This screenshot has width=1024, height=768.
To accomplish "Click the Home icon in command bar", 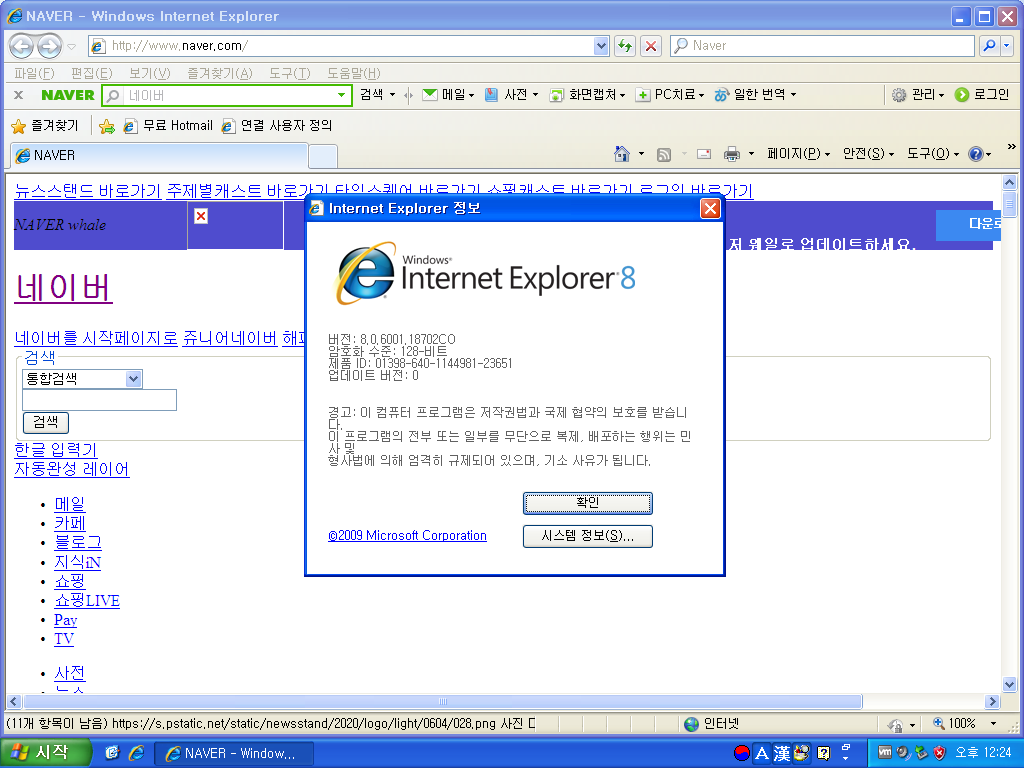I will [x=622, y=154].
